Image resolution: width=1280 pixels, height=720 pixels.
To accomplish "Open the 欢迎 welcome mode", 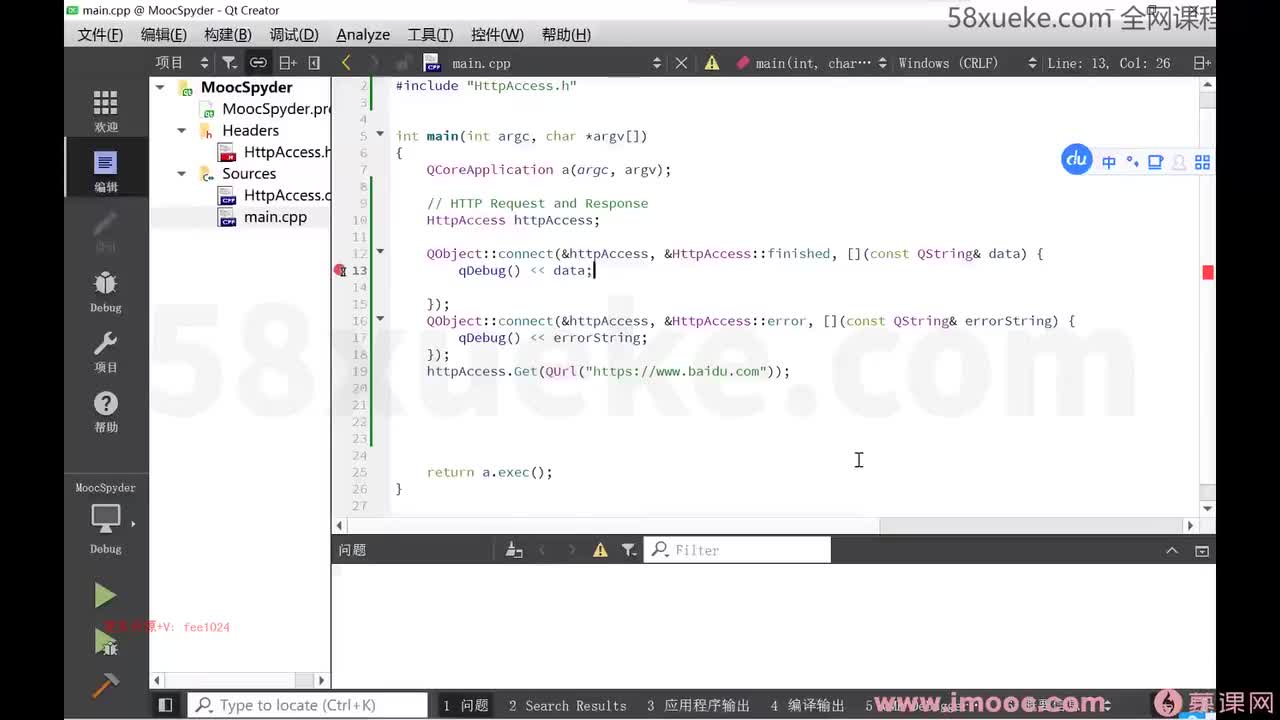I will (106, 111).
